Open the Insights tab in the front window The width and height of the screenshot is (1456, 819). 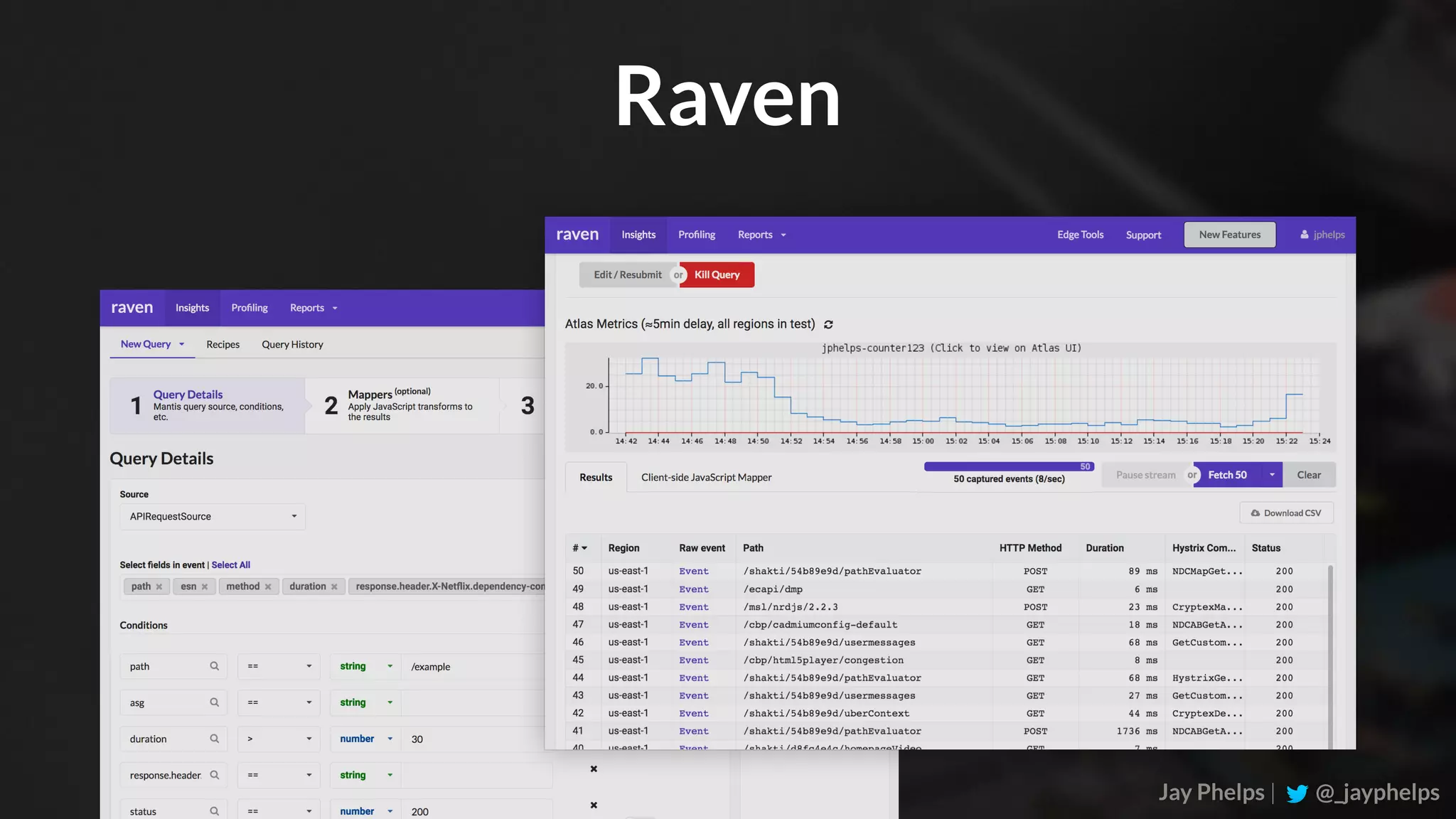click(x=638, y=235)
